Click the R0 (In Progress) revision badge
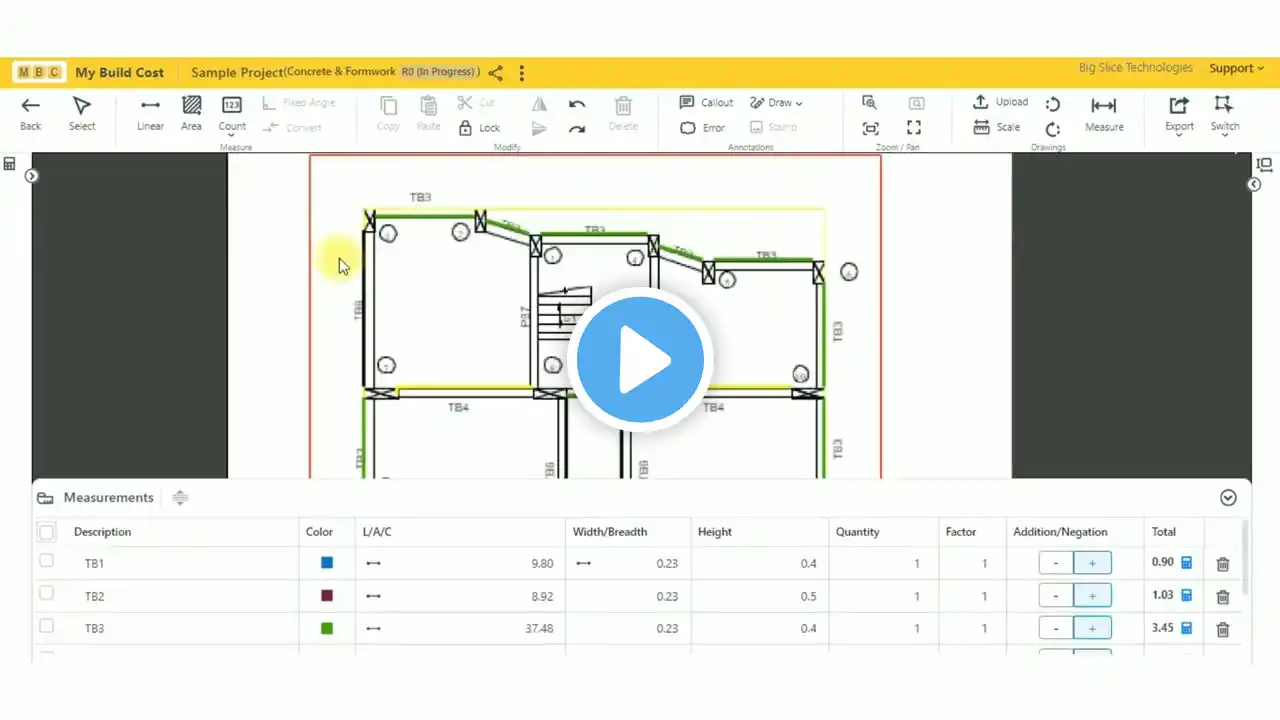 tap(438, 72)
